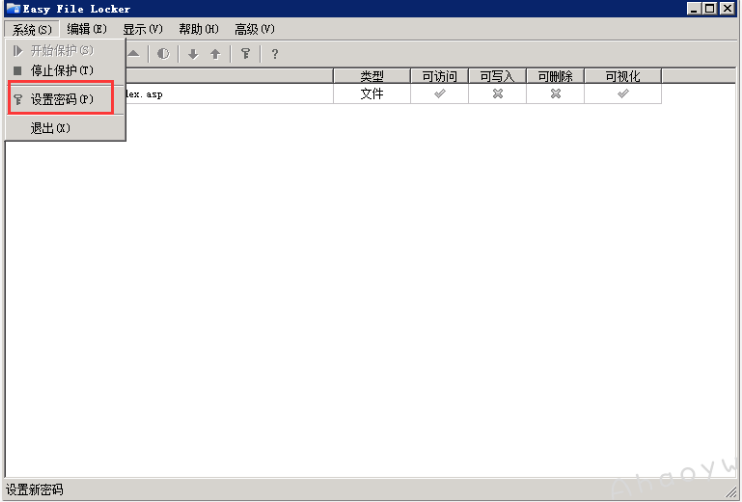Click the move up arrow toolbar icon

tap(215, 54)
